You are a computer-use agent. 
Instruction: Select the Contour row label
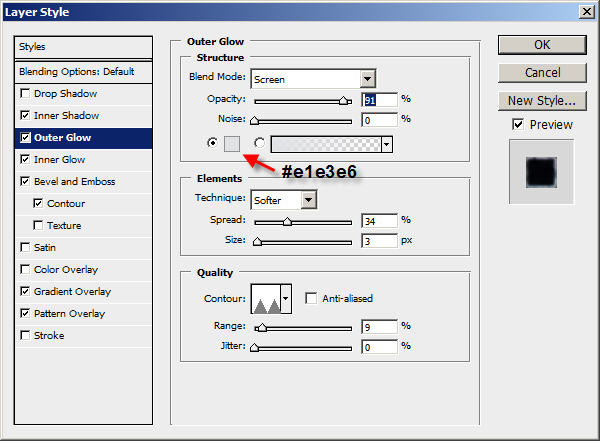click(66, 203)
